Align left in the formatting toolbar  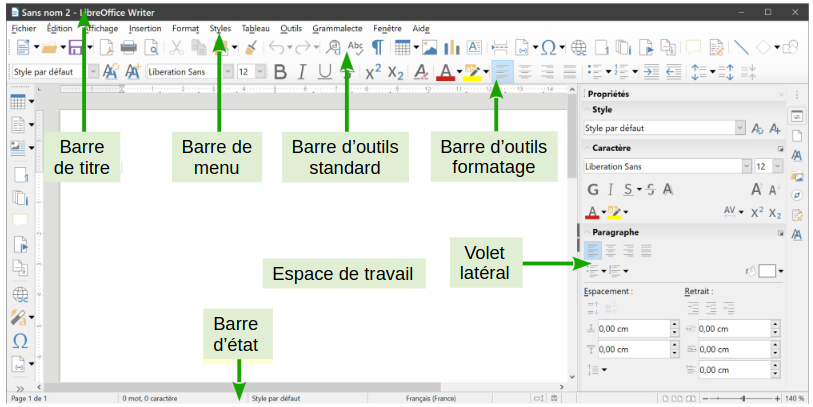pyautogui.click(x=502, y=72)
